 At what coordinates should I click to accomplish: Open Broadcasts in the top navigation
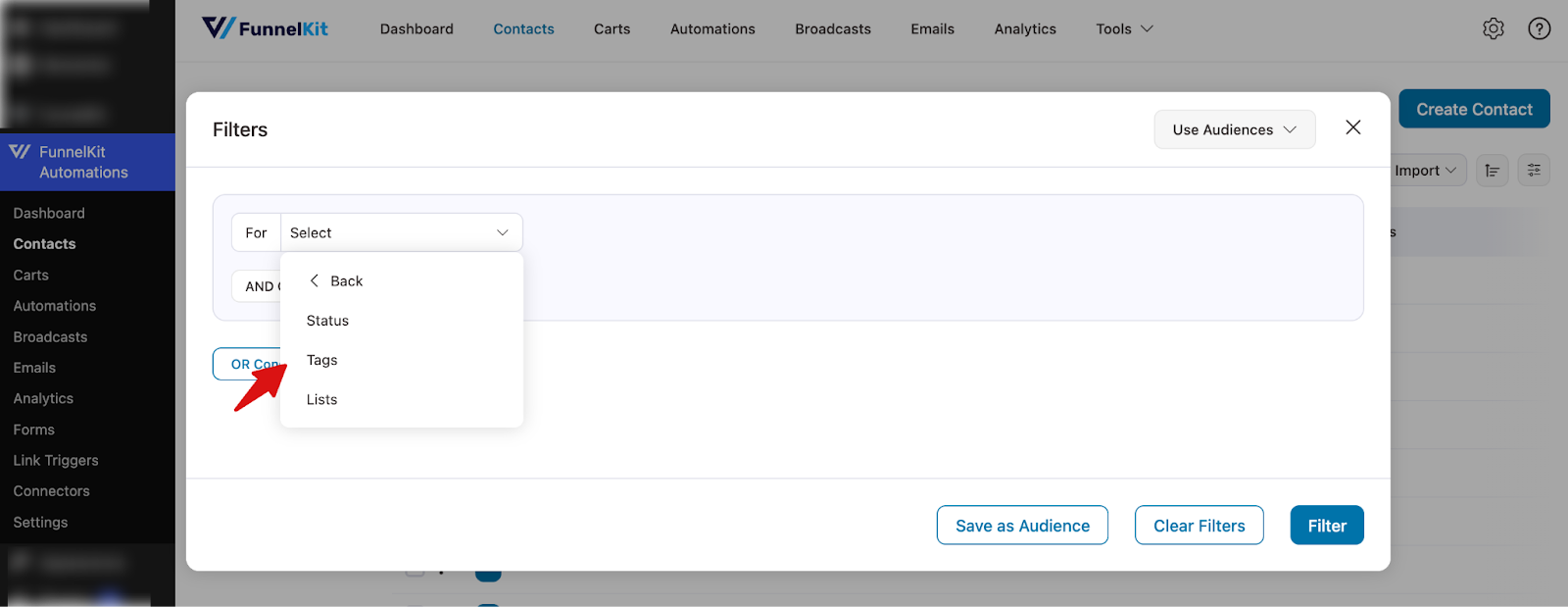[x=833, y=29]
